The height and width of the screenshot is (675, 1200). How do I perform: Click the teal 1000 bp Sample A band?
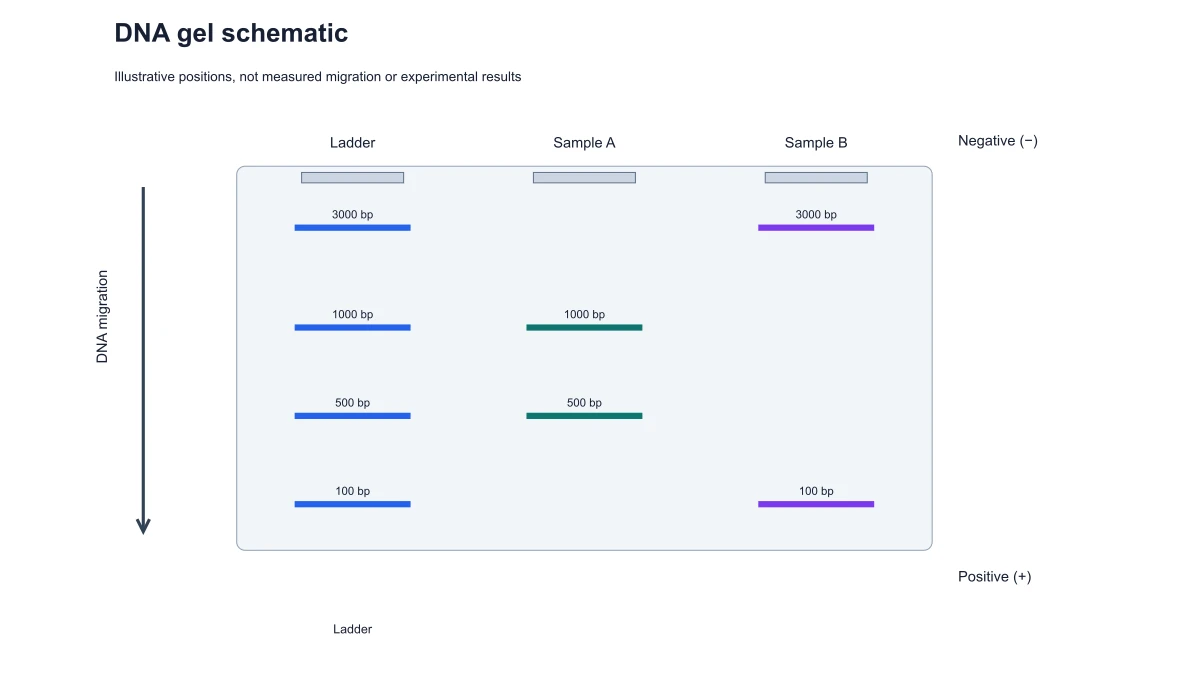(584, 328)
